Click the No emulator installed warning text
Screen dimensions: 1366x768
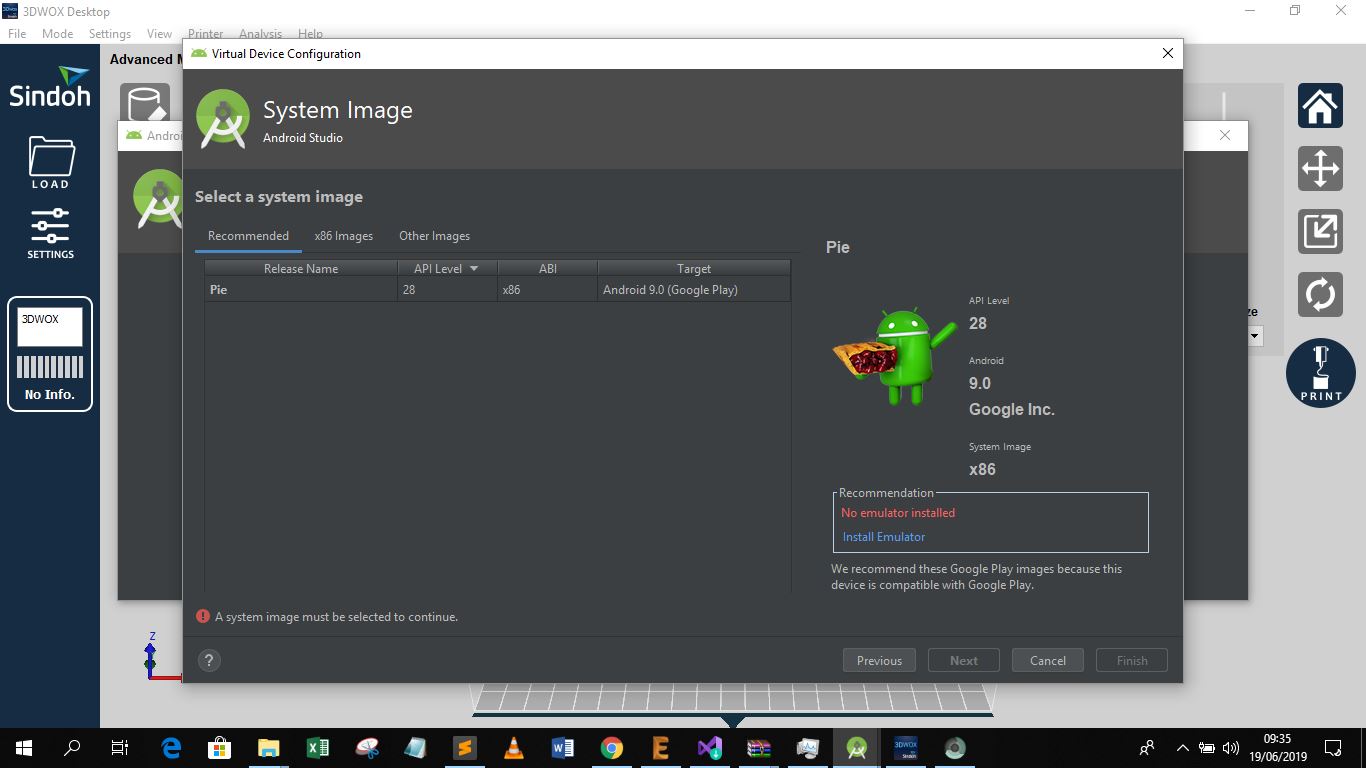point(898,513)
